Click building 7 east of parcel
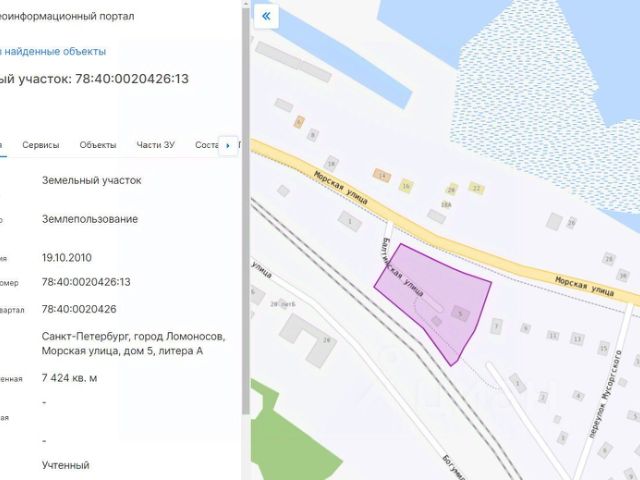 [496, 326]
